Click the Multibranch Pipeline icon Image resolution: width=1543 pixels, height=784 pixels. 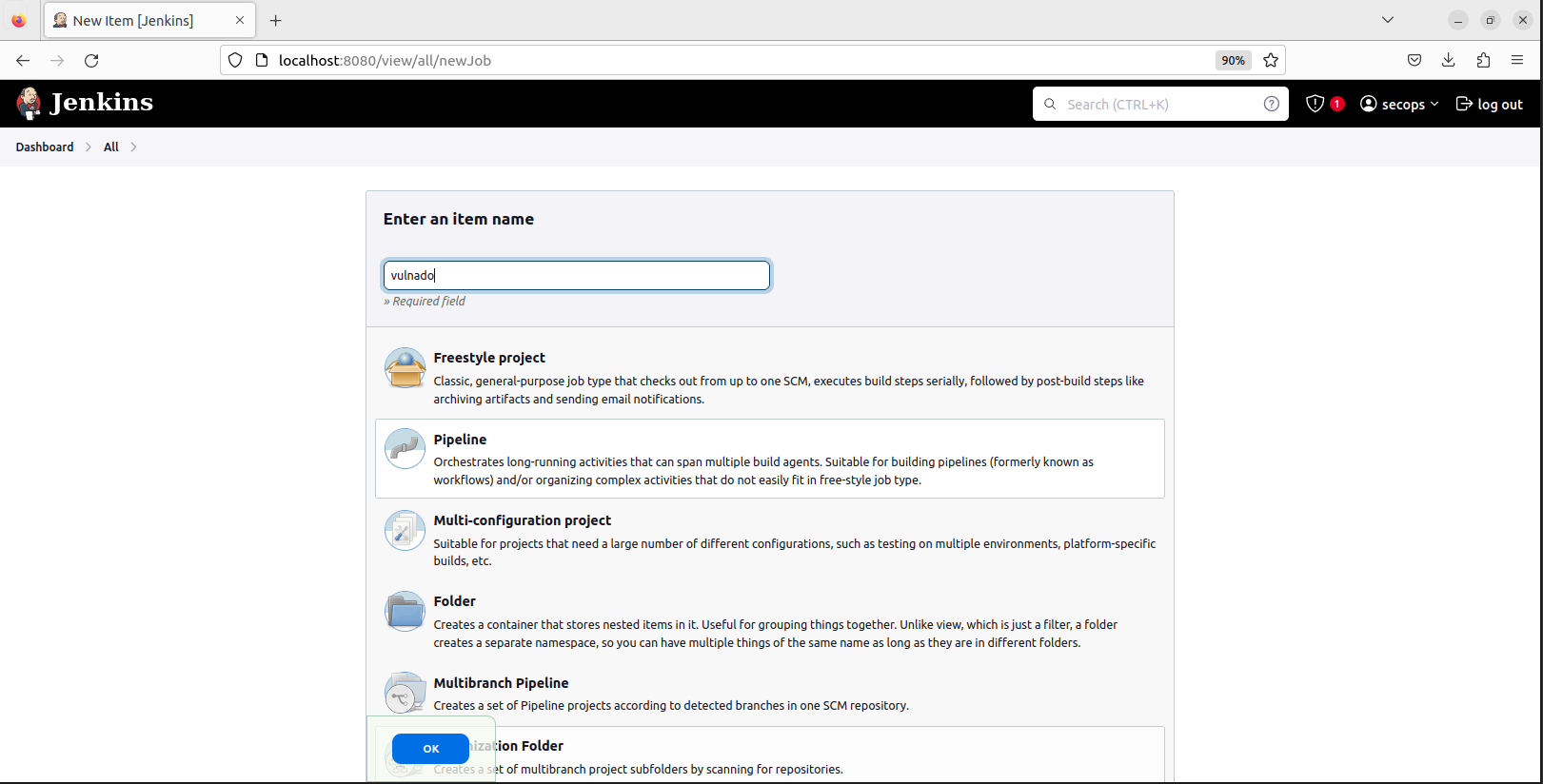(405, 692)
